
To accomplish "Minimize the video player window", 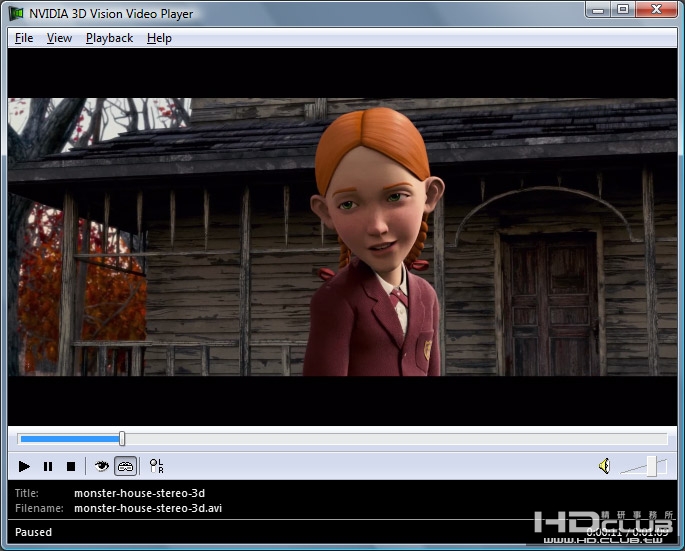I will click(598, 9).
